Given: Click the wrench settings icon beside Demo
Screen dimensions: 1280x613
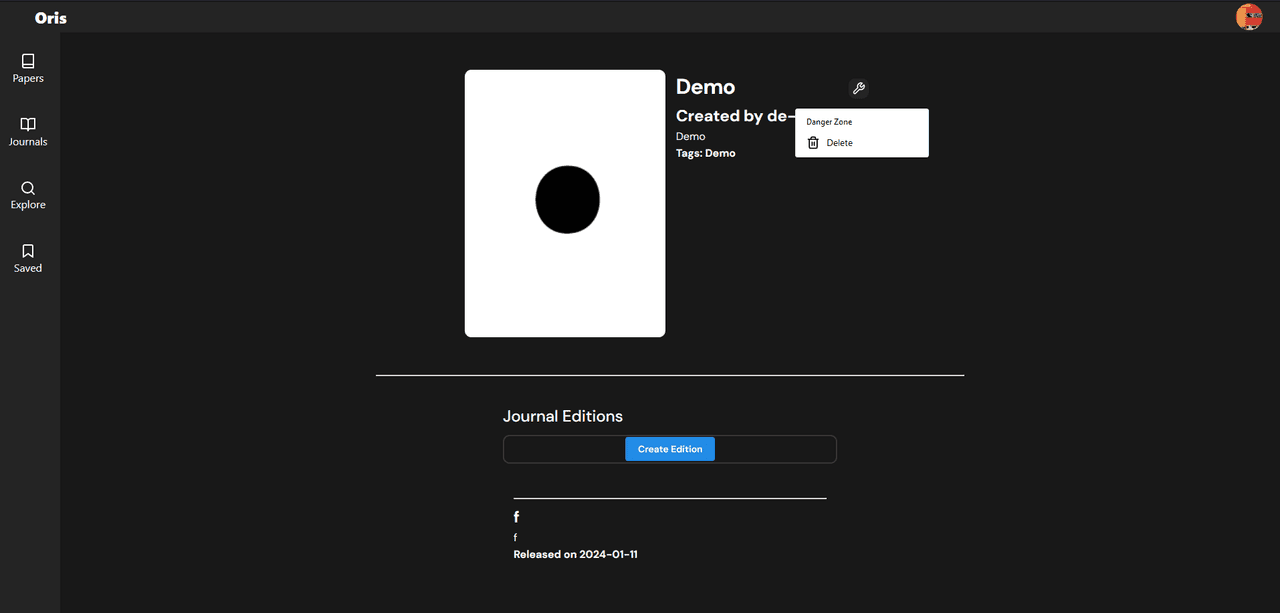Looking at the screenshot, I should [858, 88].
